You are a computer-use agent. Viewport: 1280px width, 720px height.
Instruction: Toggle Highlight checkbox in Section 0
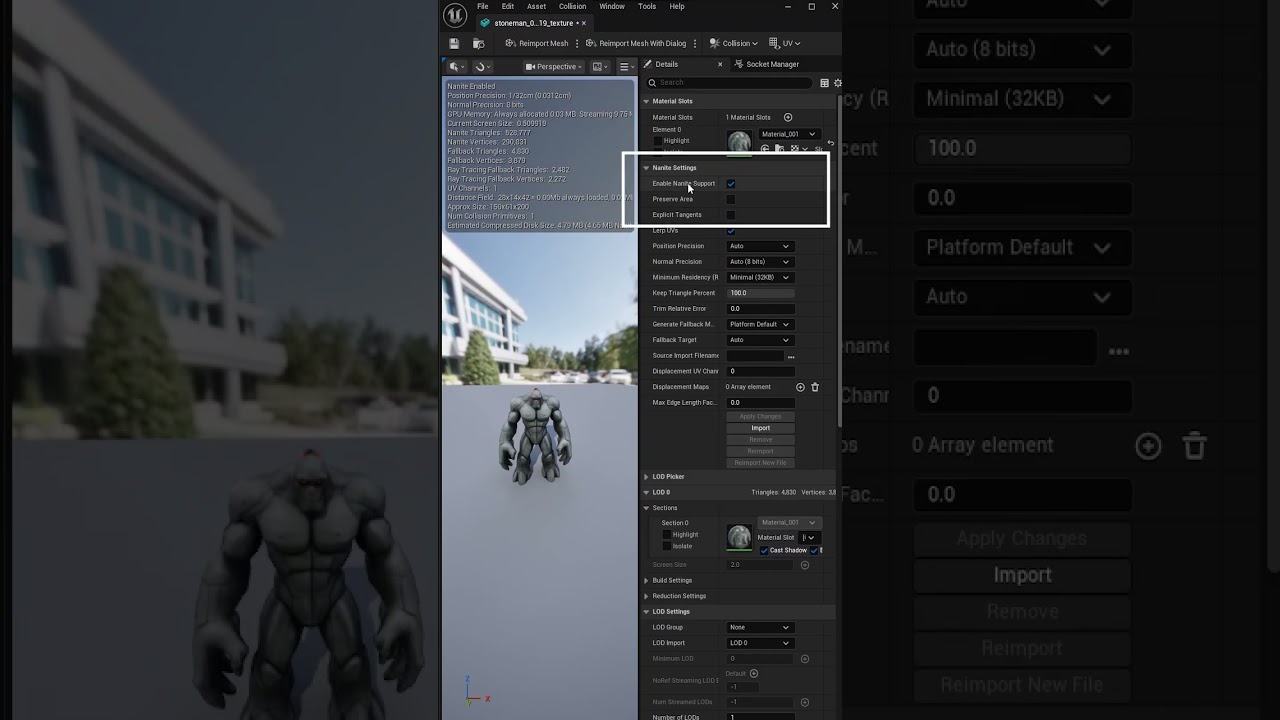(x=667, y=535)
